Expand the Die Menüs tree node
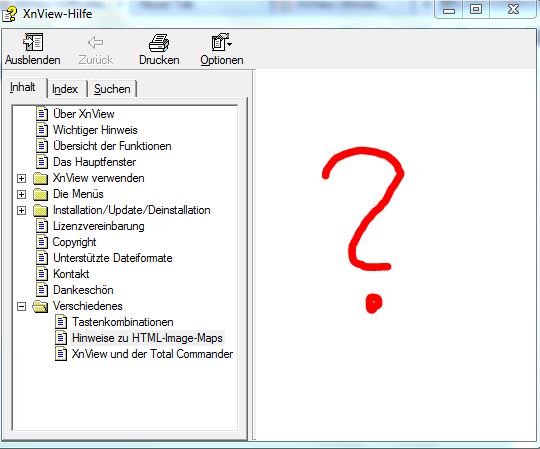Viewport: 540px width, 449px height. point(21,194)
